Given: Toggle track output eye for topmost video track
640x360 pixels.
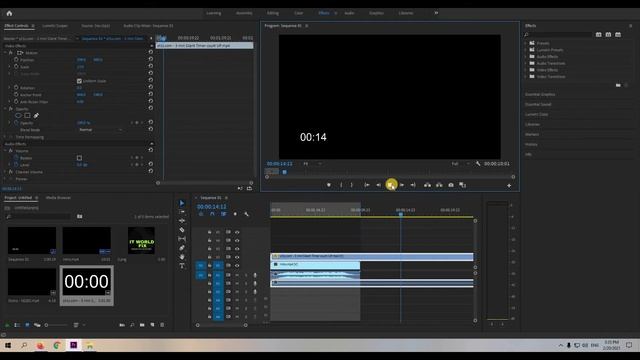Looking at the screenshot, I should point(237,232).
